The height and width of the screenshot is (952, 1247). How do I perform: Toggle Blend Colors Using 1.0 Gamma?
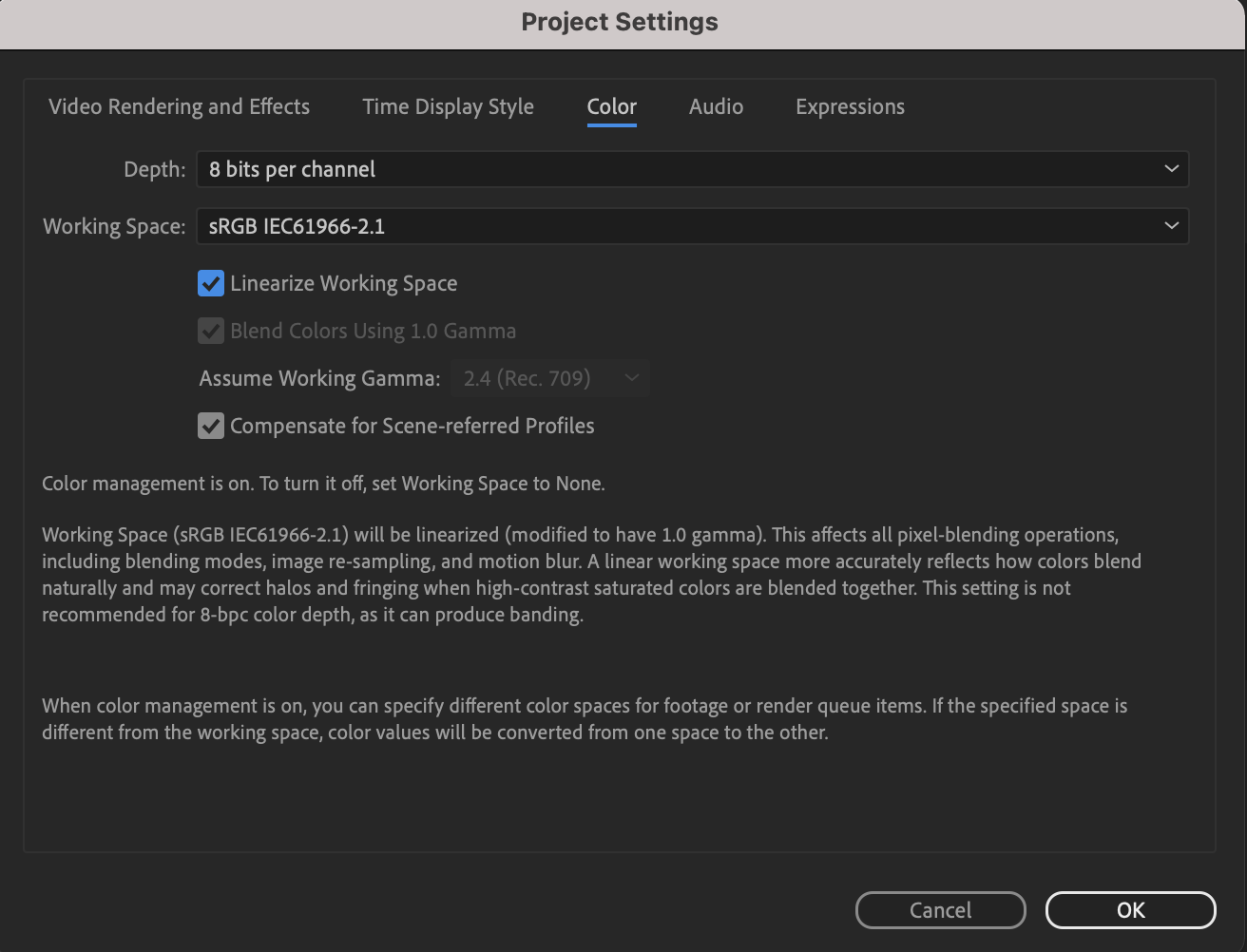point(210,330)
